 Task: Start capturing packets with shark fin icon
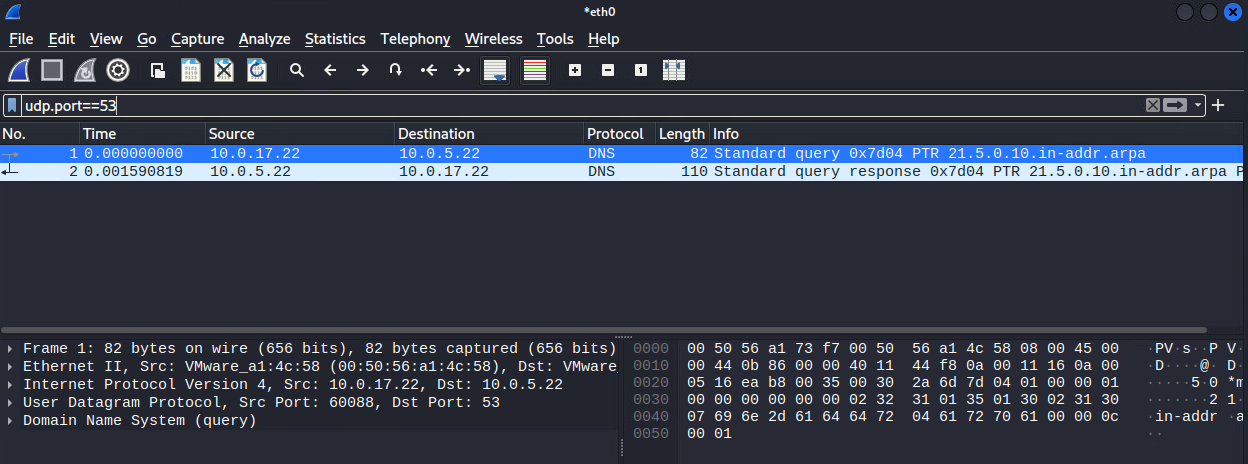[19, 70]
